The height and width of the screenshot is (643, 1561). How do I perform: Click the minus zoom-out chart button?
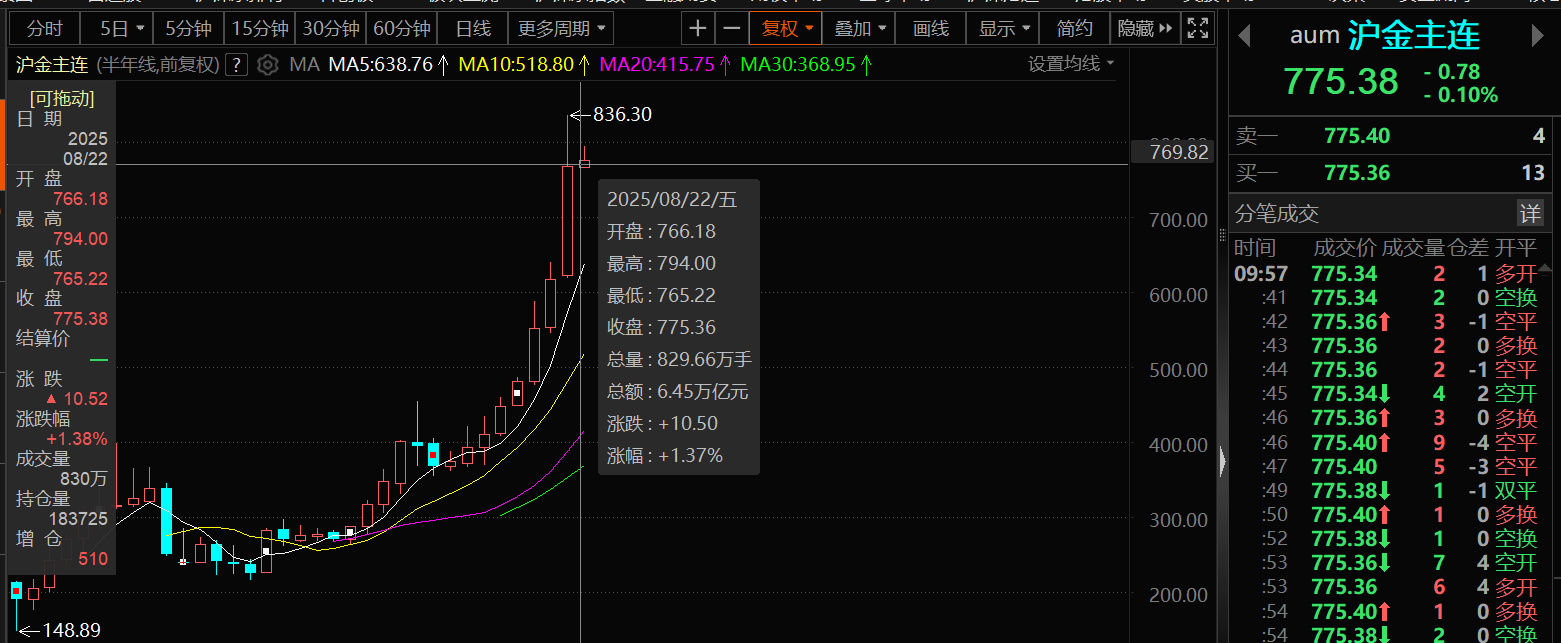(x=731, y=29)
